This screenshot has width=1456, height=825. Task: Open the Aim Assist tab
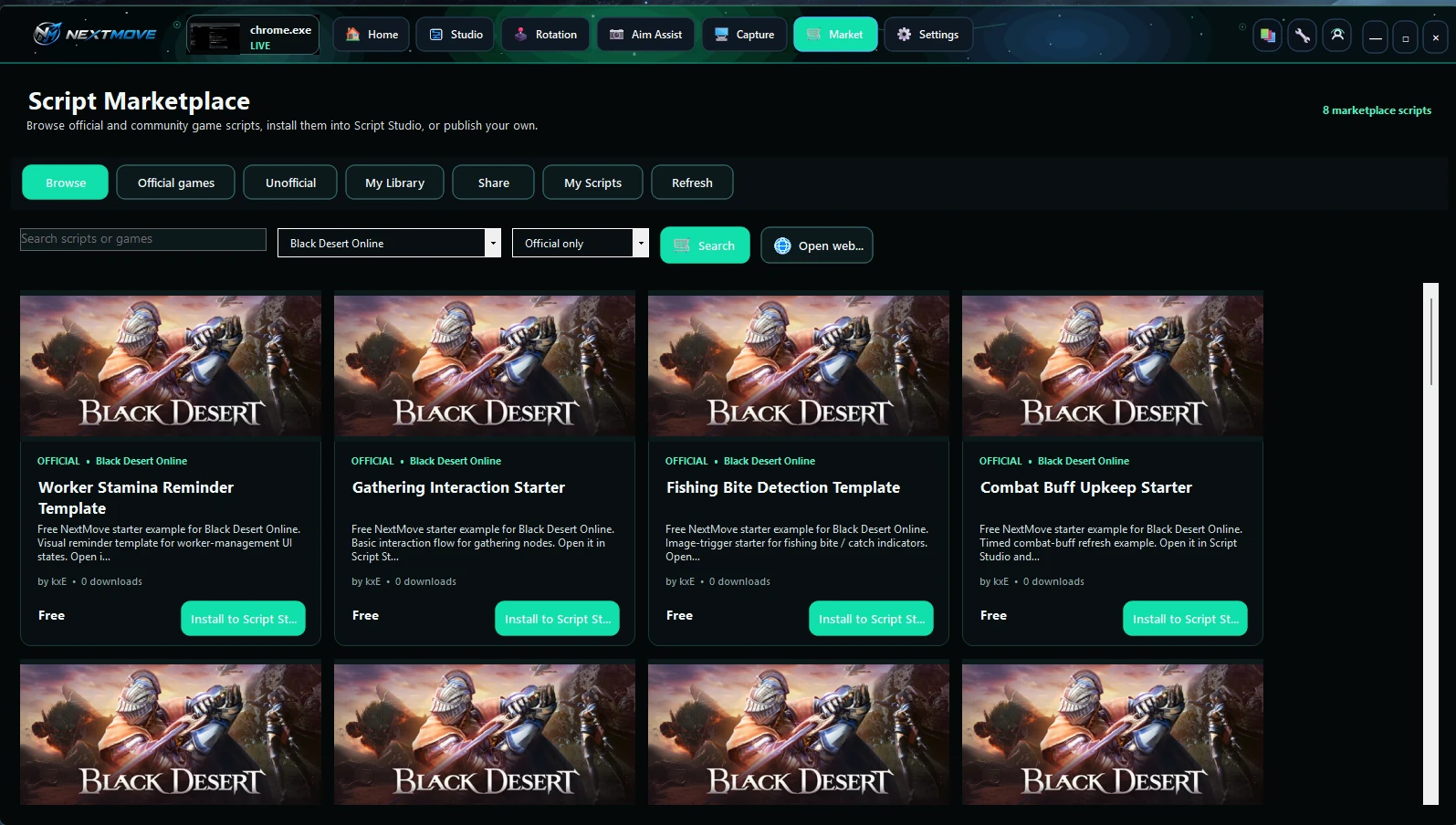click(x=645, y=35)
